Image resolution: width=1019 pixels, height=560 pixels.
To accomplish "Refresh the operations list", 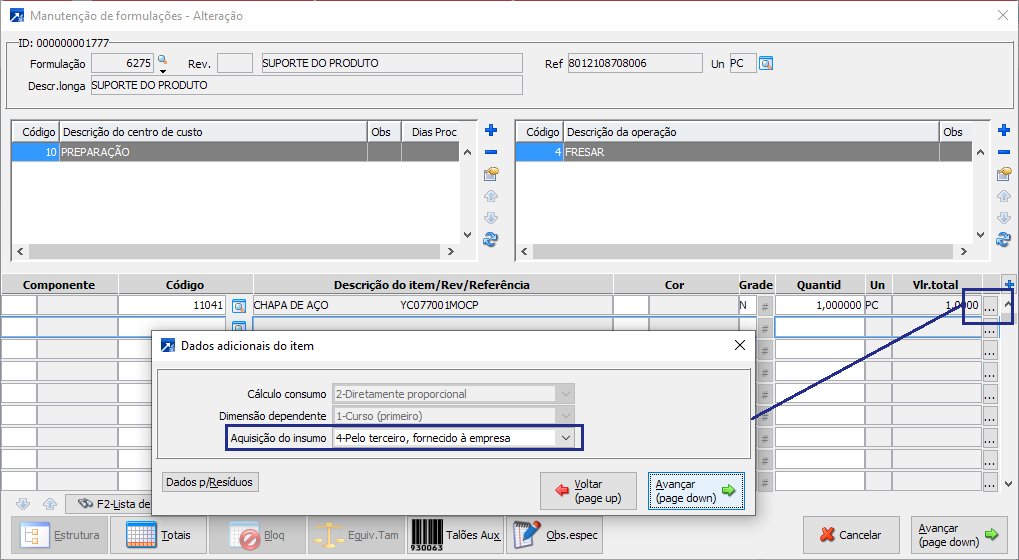I will 1003,240.
